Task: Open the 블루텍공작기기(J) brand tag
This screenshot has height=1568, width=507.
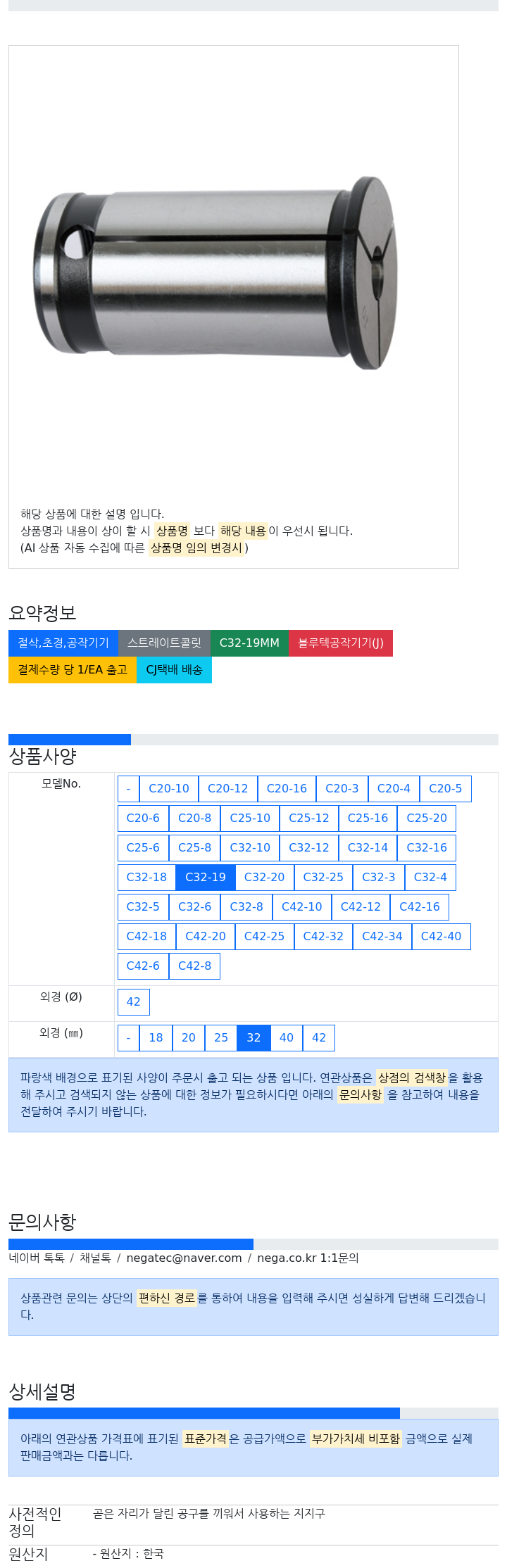Action: coord(341,643)
